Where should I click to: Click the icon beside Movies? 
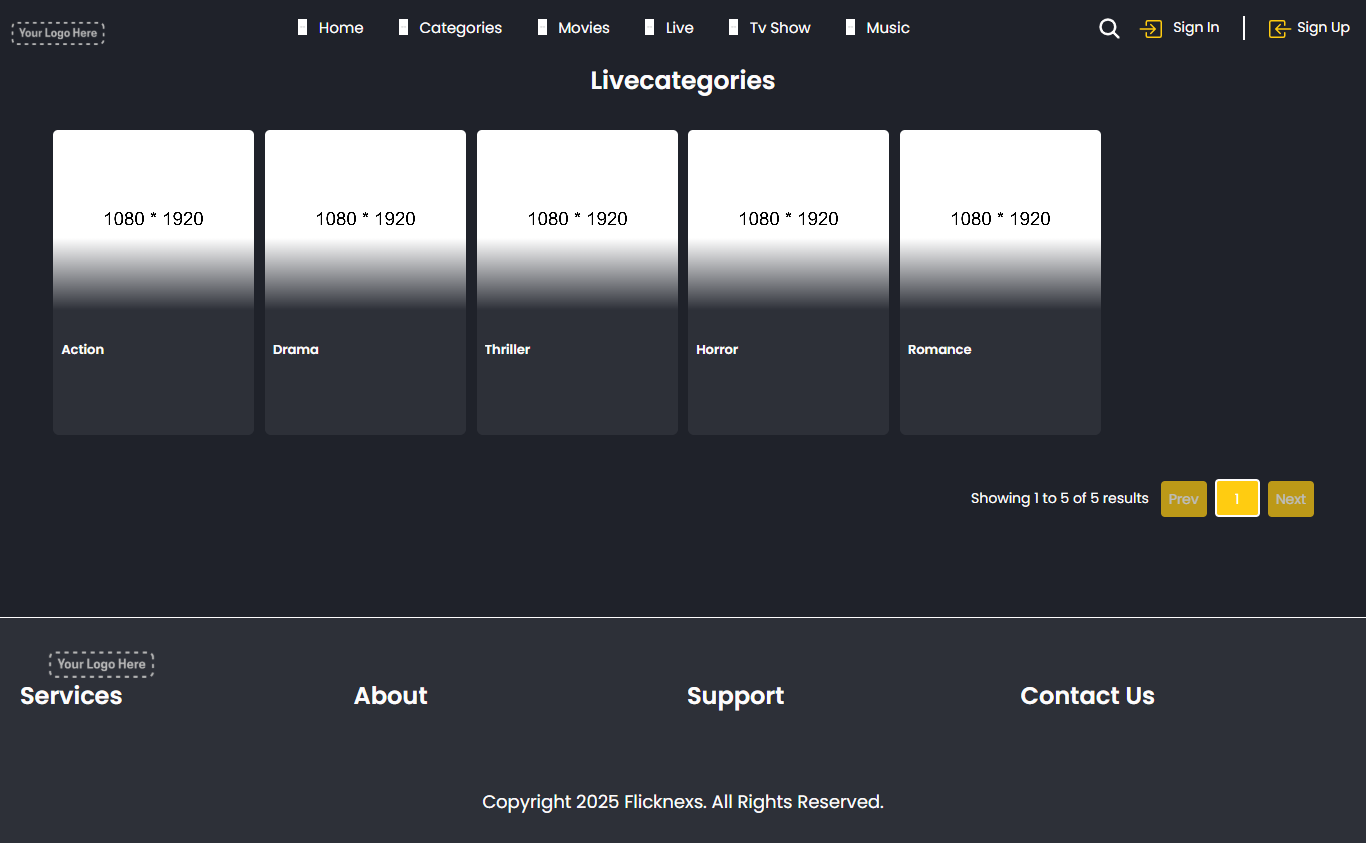point(542,28)
